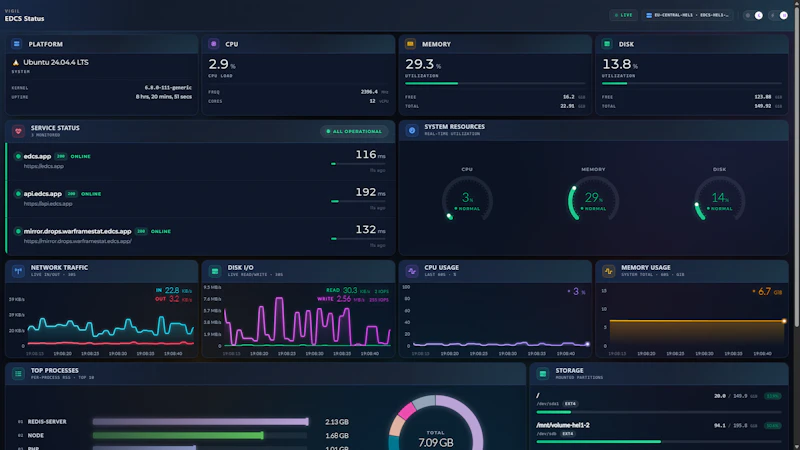Click the Ubuntu warning triangle icon
The height and width of the screenshot is (450, 800).
coord(15,62)
